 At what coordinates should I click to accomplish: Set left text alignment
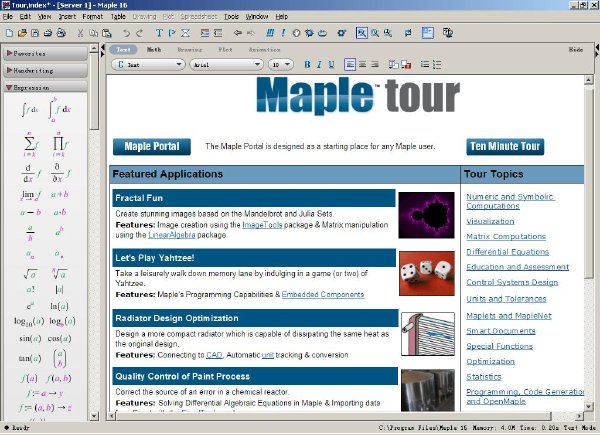pyautogui.click(x=350, y=65)
